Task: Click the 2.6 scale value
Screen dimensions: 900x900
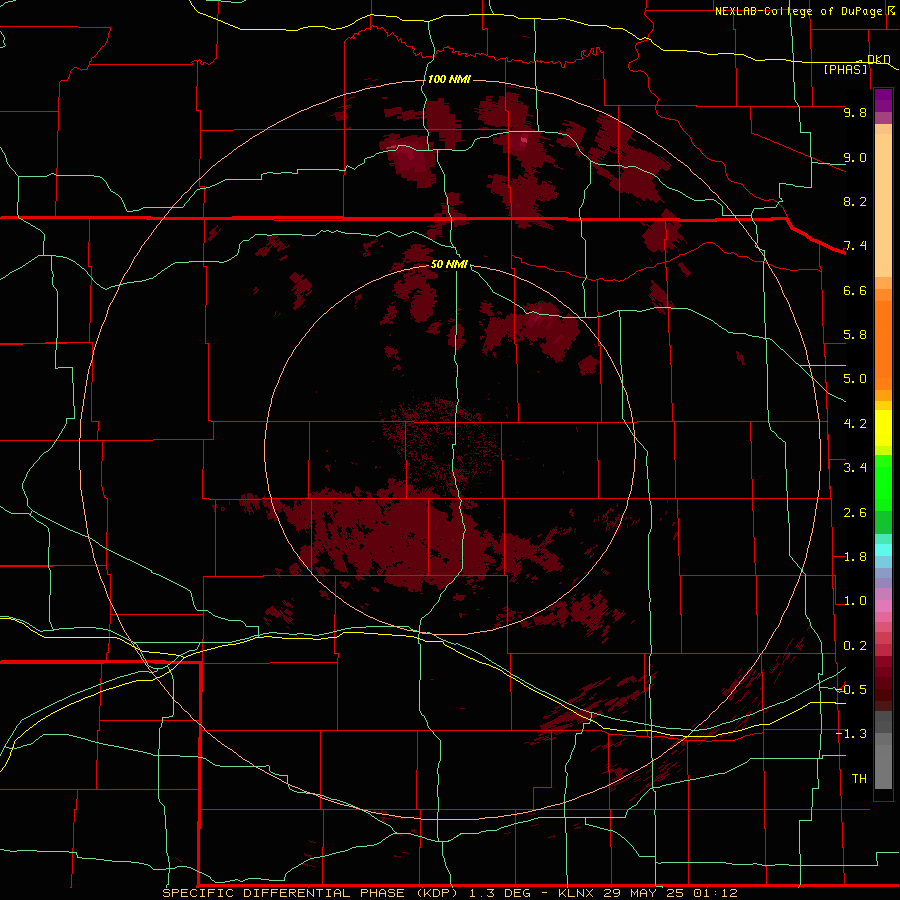Action: [855, 513]
